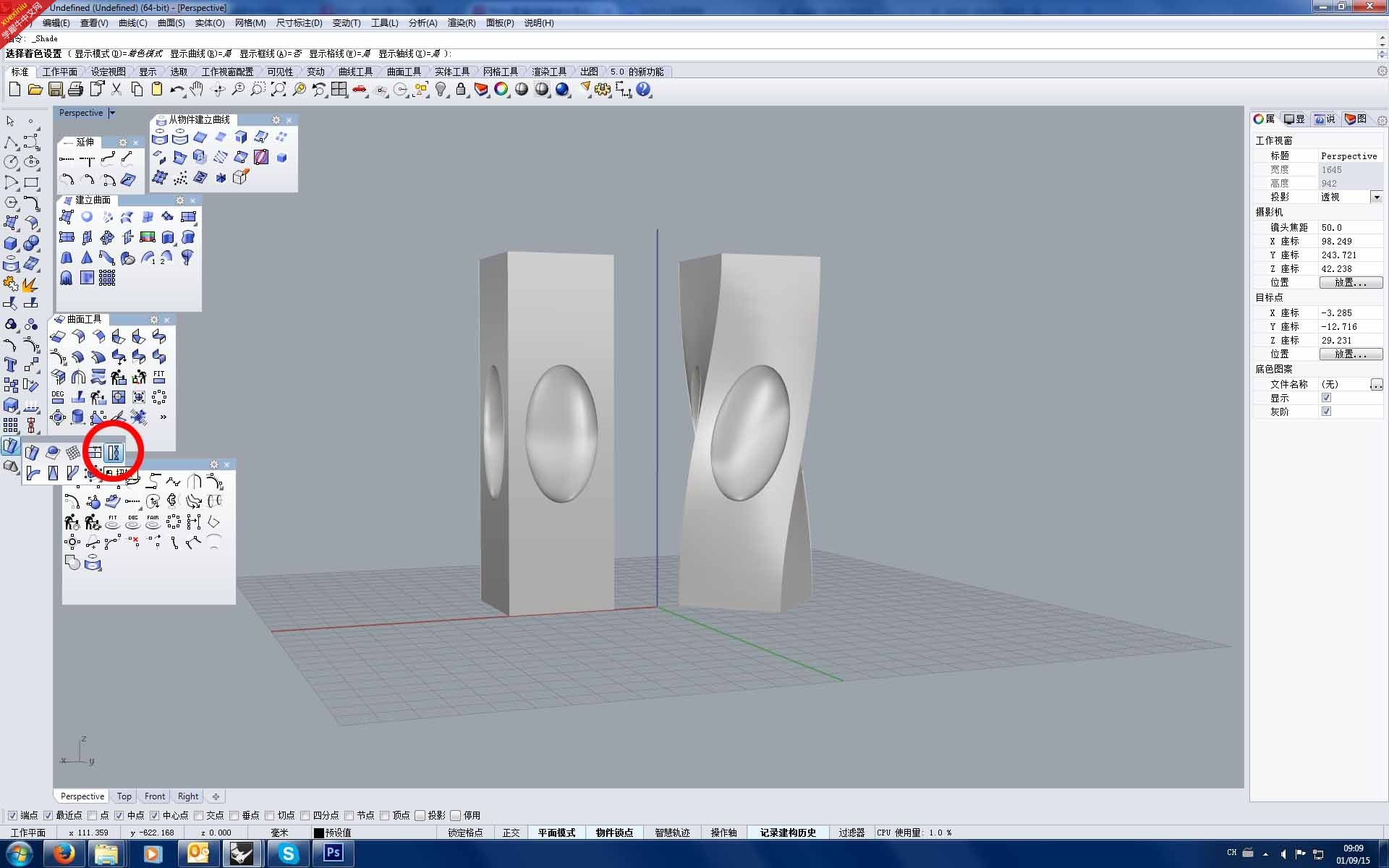Click the blue render sphere icon
Image resolution: width=1389 pixels, height=868 pixels.
[562, 89]
